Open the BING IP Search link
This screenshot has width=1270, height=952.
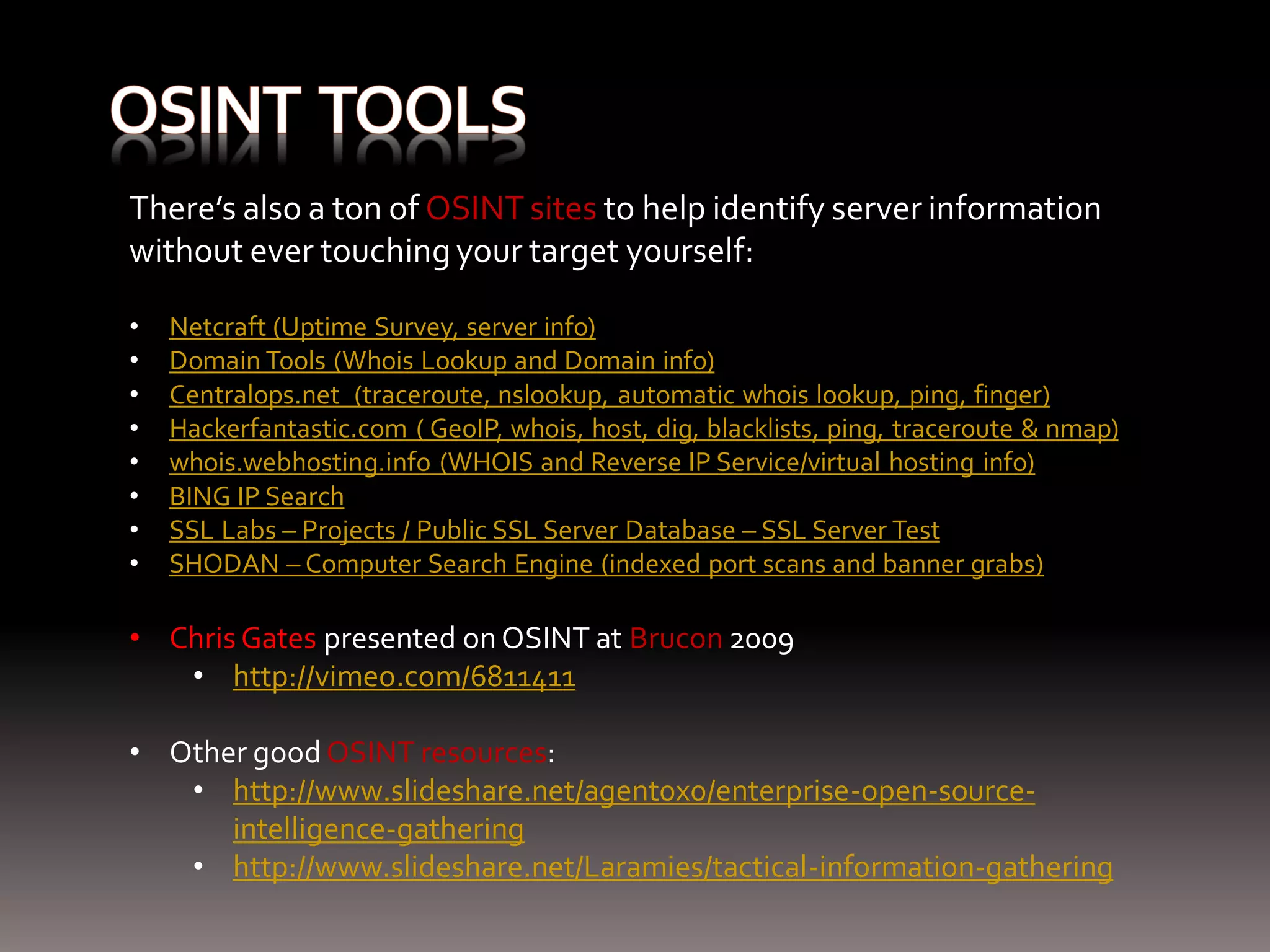tap(257, 496)
